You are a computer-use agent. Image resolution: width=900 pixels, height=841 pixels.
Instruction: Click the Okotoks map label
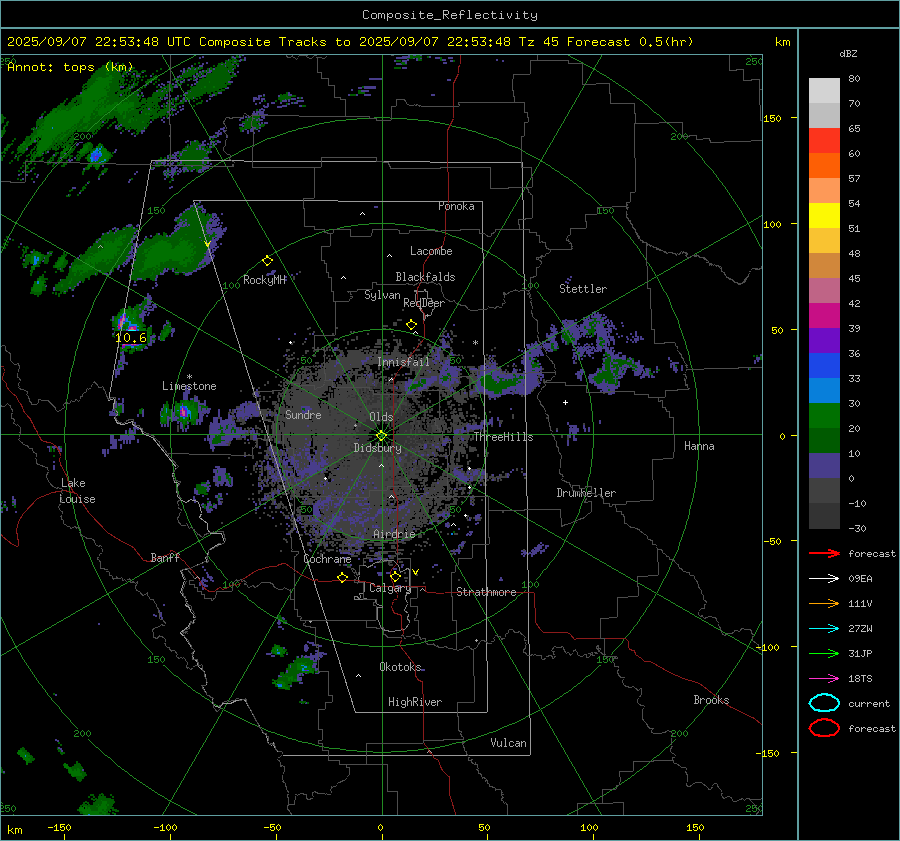click(x=401, y=666)
